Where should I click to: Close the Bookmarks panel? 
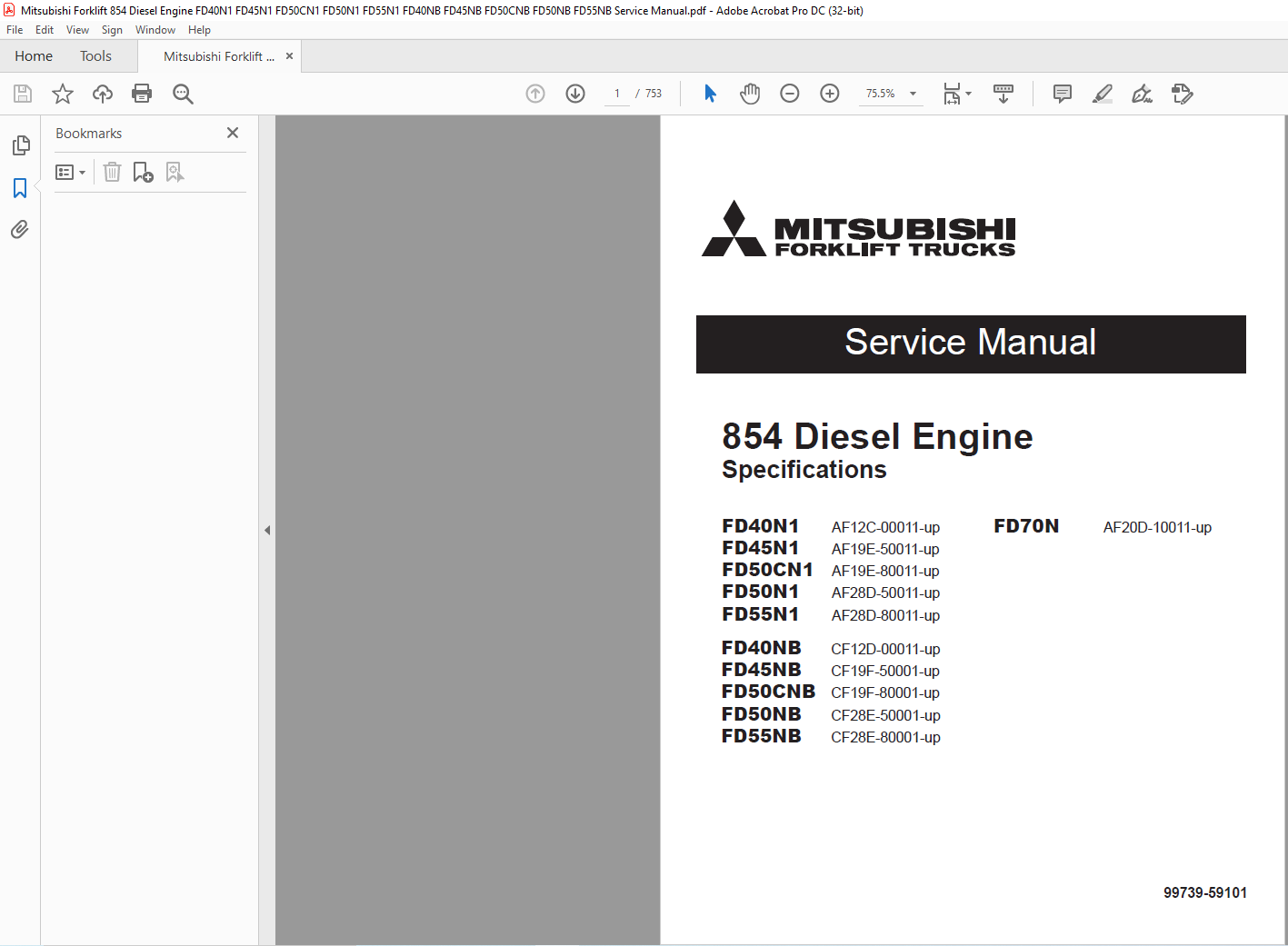(x=233, y=133)
